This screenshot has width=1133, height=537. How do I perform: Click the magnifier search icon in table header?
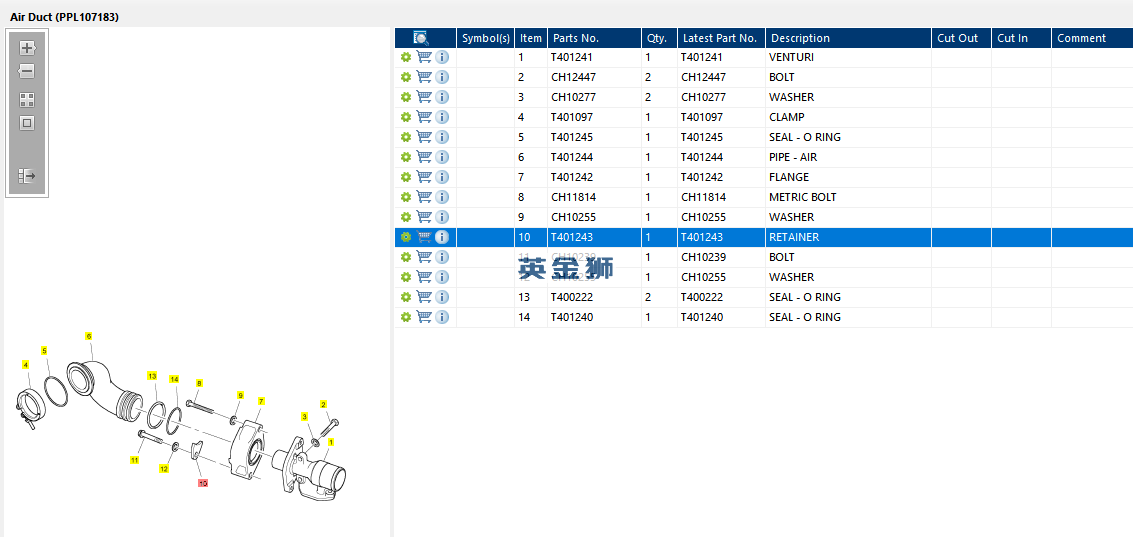click(x=421, y=38)
